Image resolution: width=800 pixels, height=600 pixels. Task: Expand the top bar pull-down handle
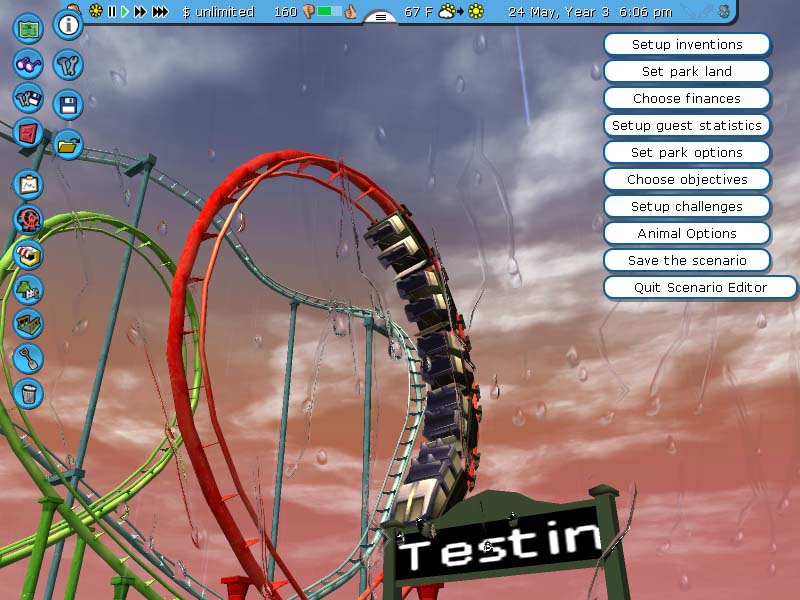381,17
